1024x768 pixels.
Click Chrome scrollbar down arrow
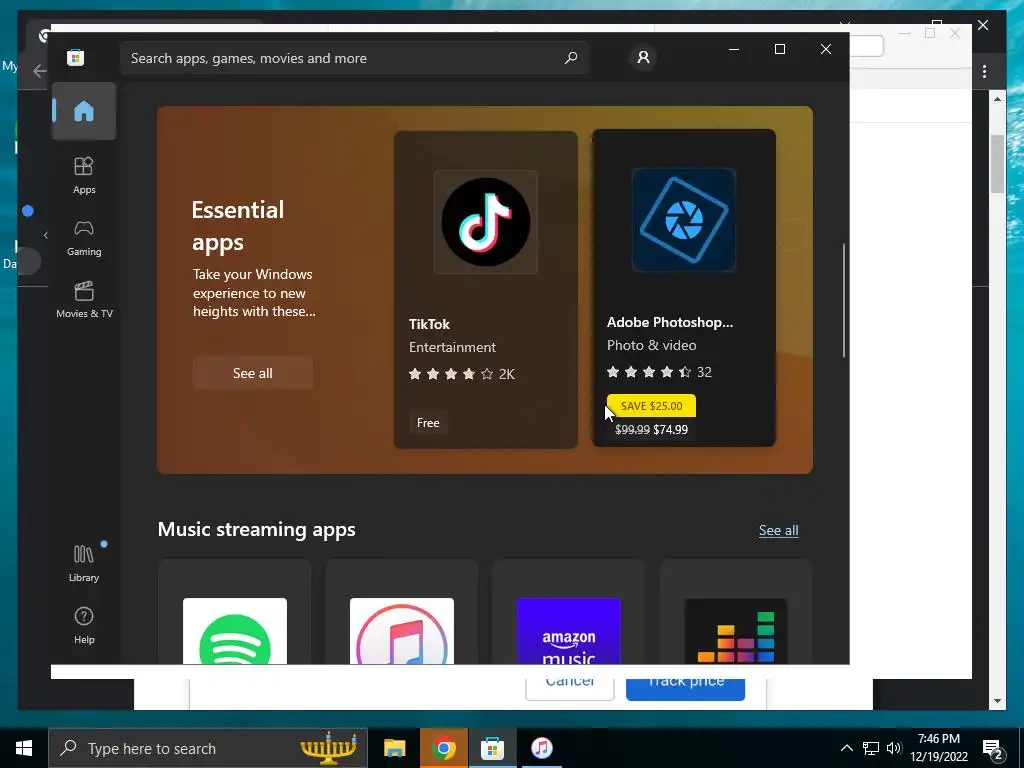[x=997, y=701]
